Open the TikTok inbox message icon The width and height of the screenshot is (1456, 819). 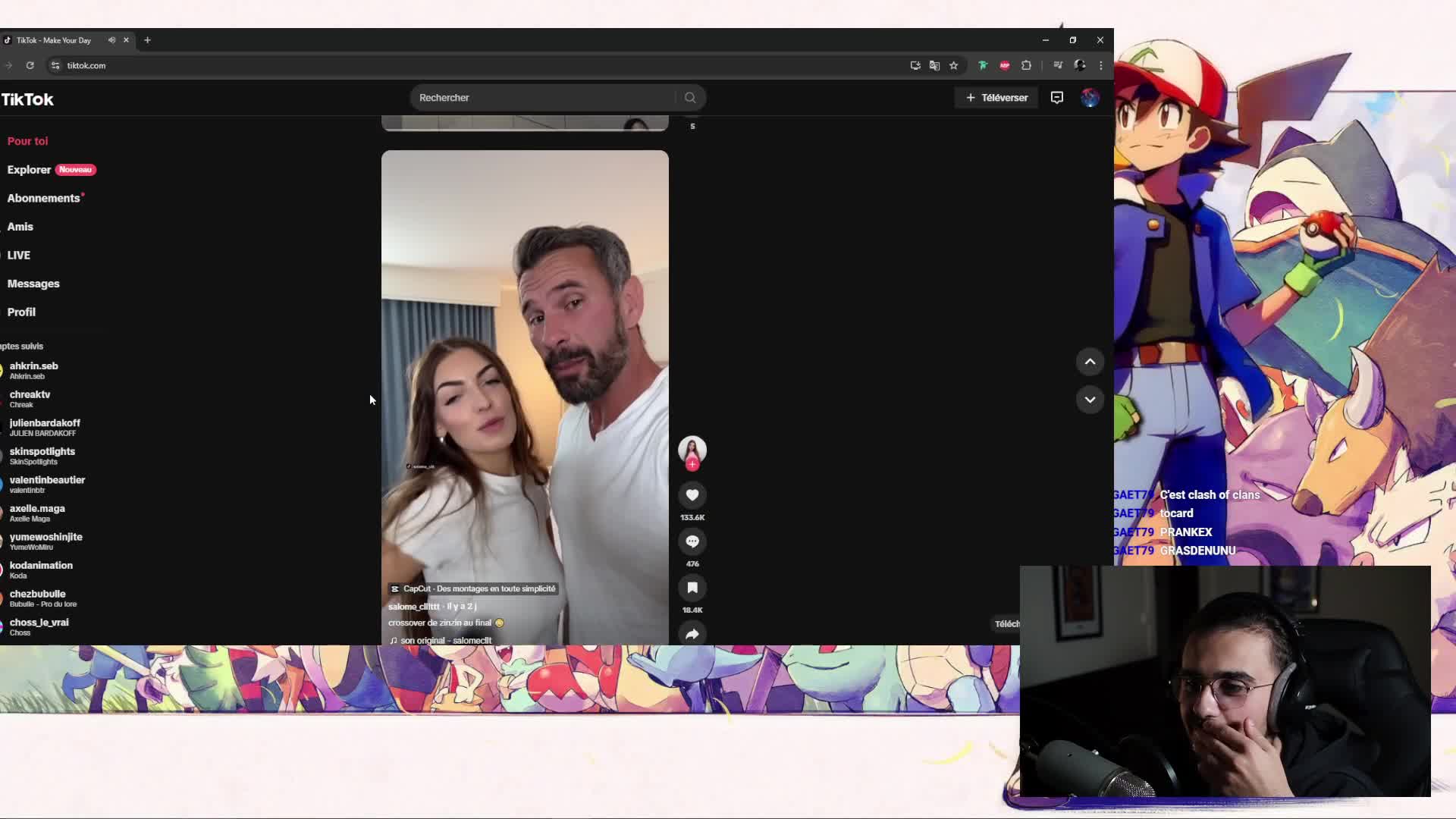[x=1056, y=98]
